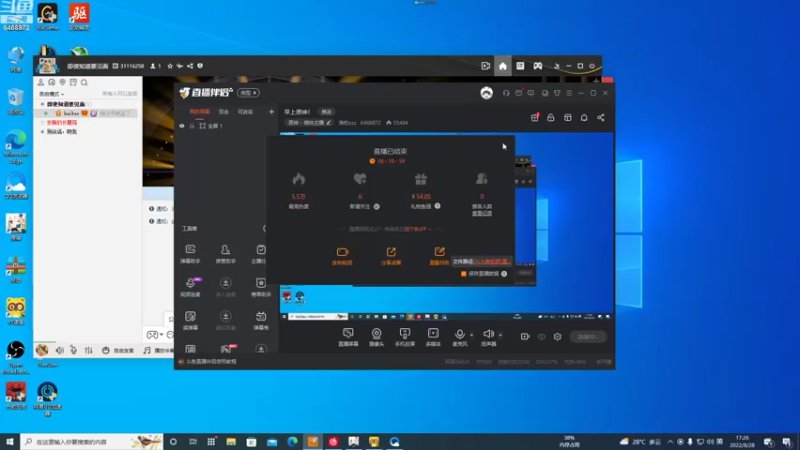
Task: Toggle the speaker icon in channel bottom bar
Action: click(x=60, y=351)
